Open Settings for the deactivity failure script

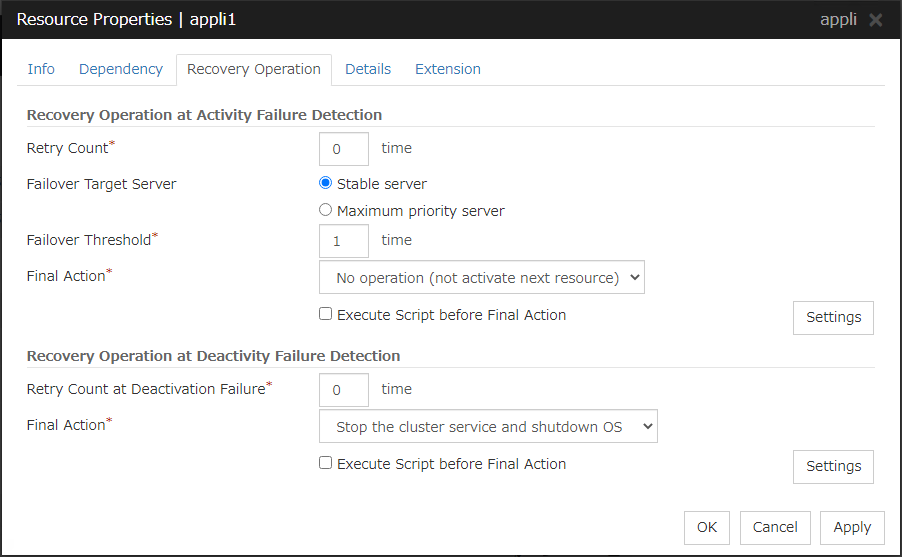tap(833, 466)
